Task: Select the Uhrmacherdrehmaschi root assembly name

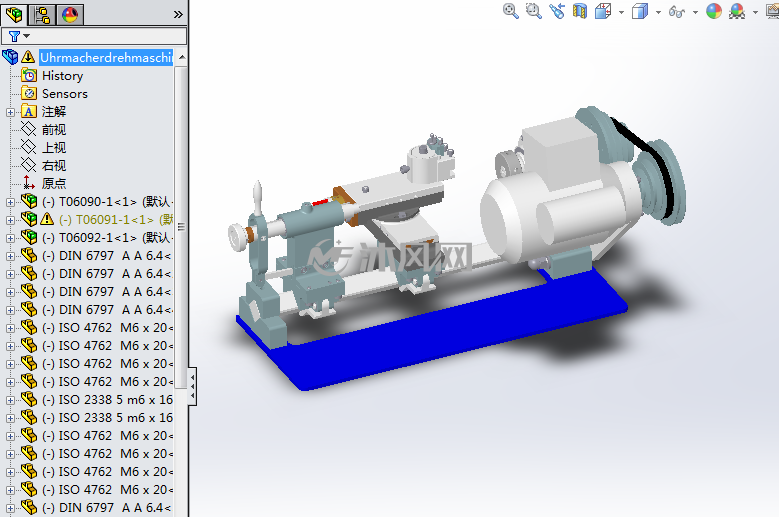Action: point(106,58)
